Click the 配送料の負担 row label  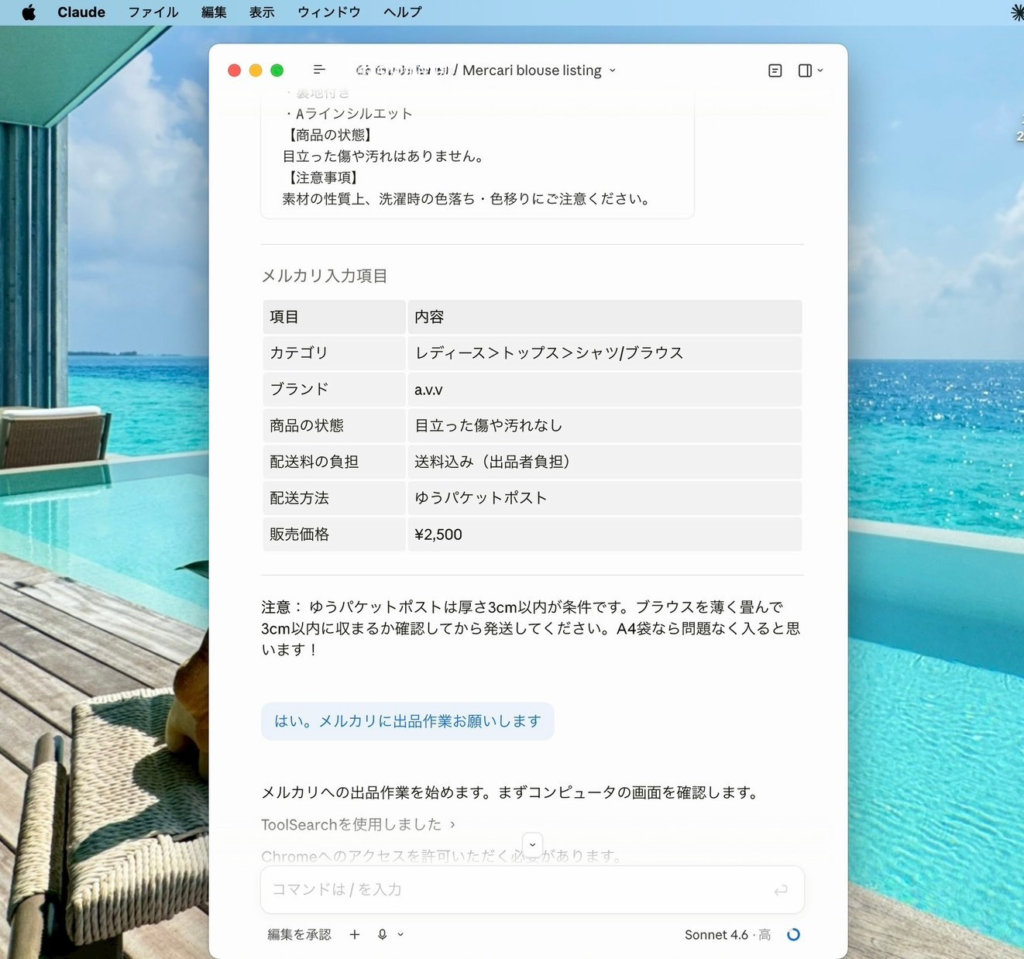coord(334,462)
